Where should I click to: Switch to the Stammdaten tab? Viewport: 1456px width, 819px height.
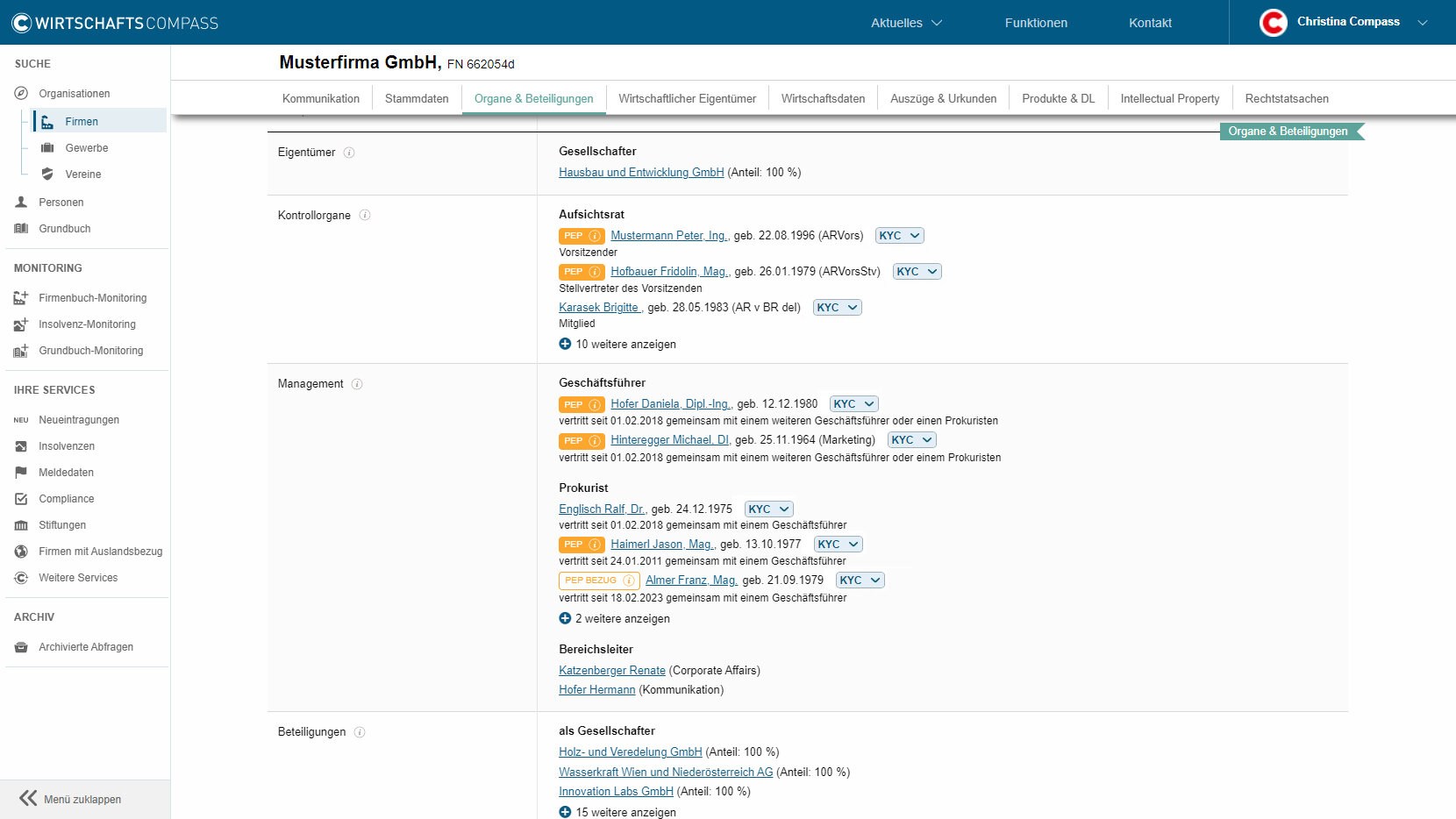coord(417,98)
